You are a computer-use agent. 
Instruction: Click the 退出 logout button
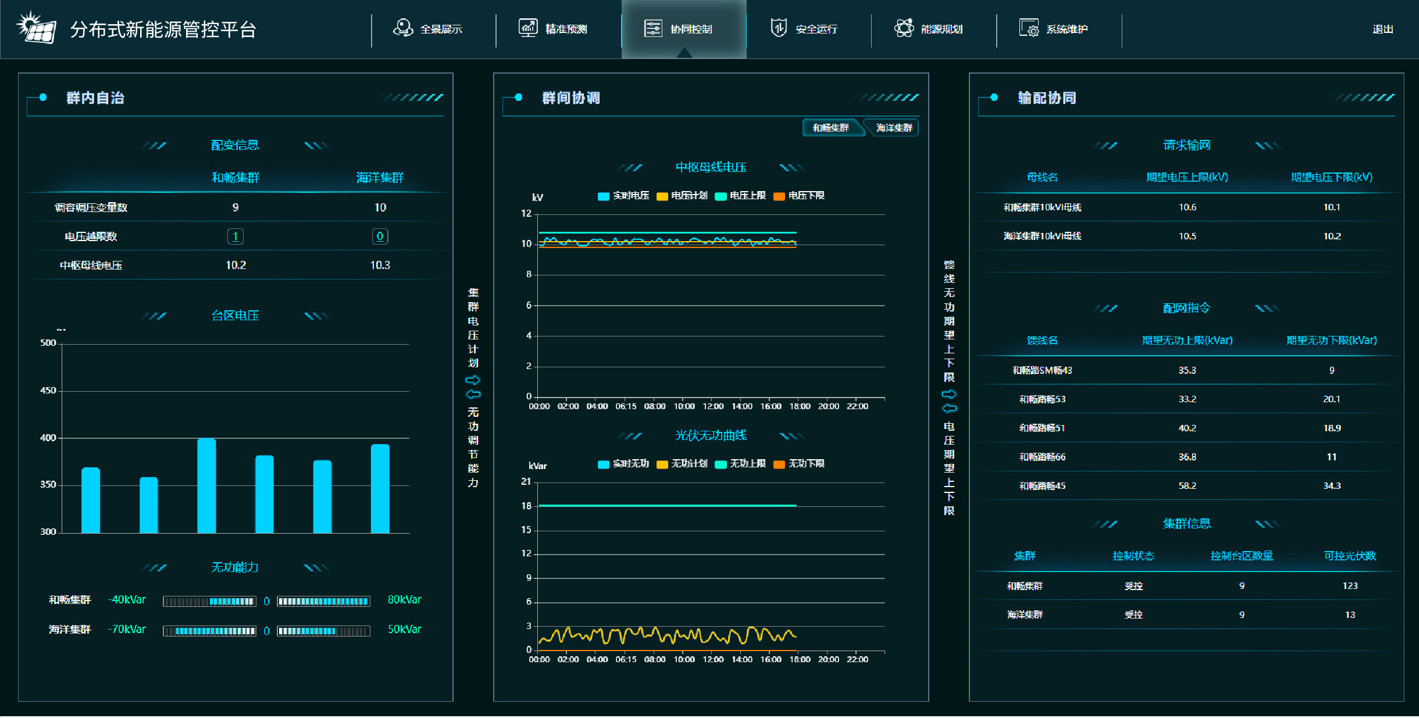tap(1382, 29)
